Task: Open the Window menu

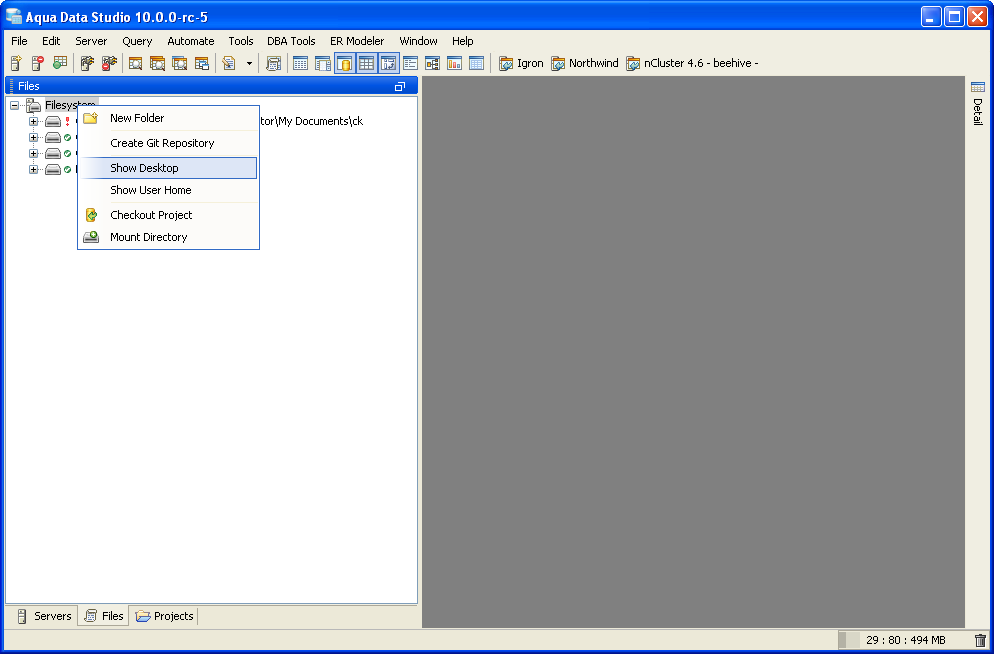Action: 418,41
